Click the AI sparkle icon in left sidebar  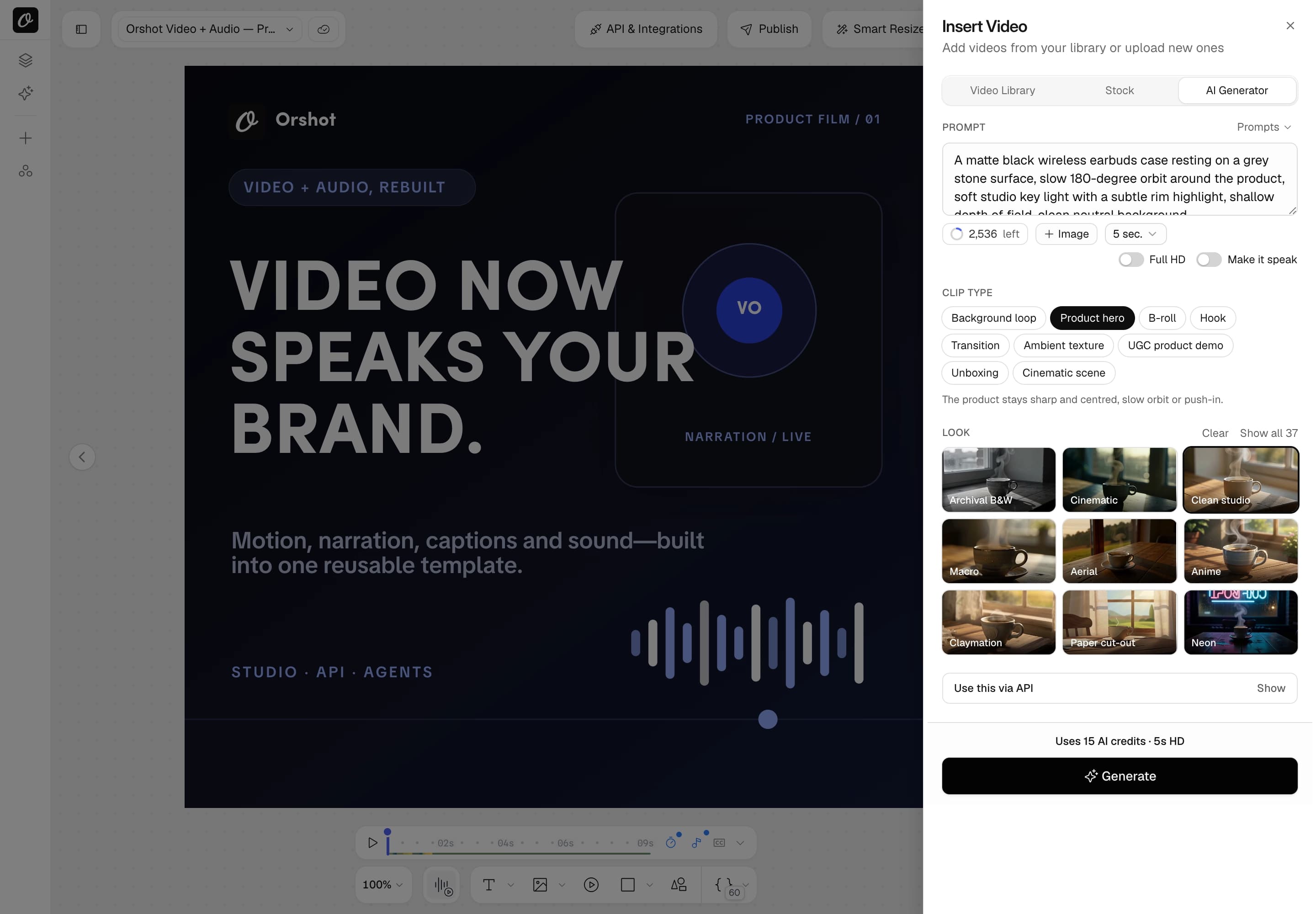pyautogui.click(x=25, y=93)
